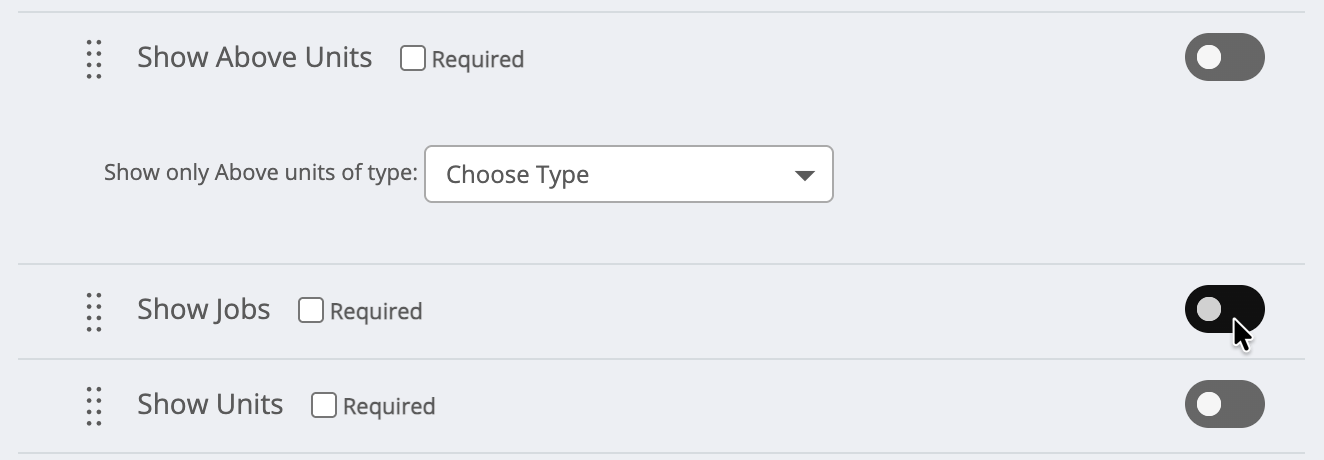Screen dimensions: 1324x460
Task: Mark Show Units as Required via checkbox
Action: (x=323, y=405)
